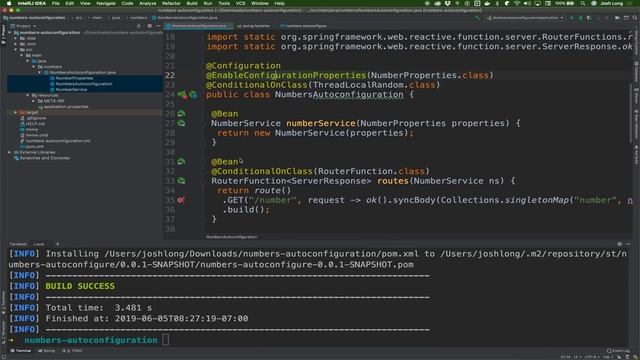The width and height of the screenshot is (640, 360).
Task: Click bean gutter icon on line 27
Action: (x=181, y=123)
